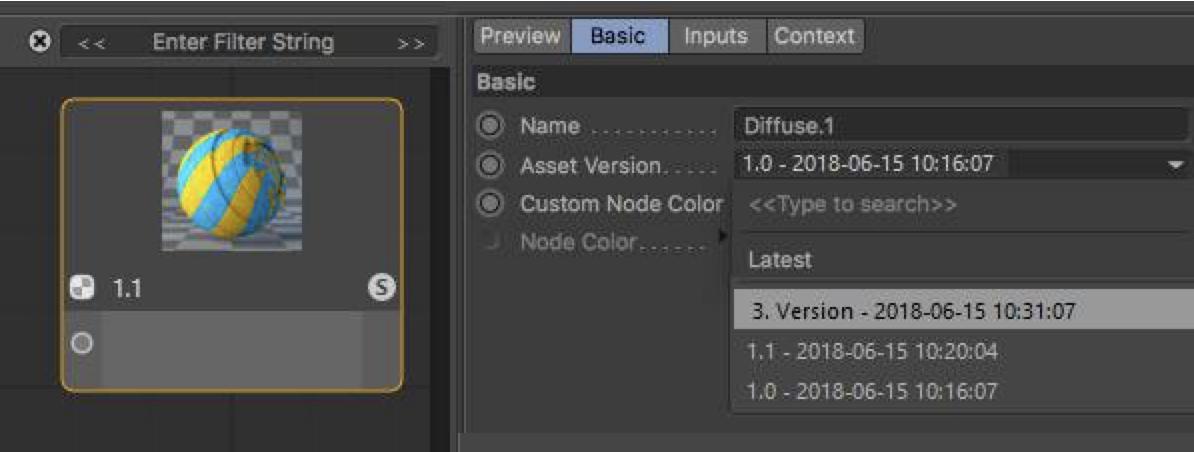Viewport: 1194px width, 452px height.
Task: Select 3. Version from the version list
Action: (912, 311)
